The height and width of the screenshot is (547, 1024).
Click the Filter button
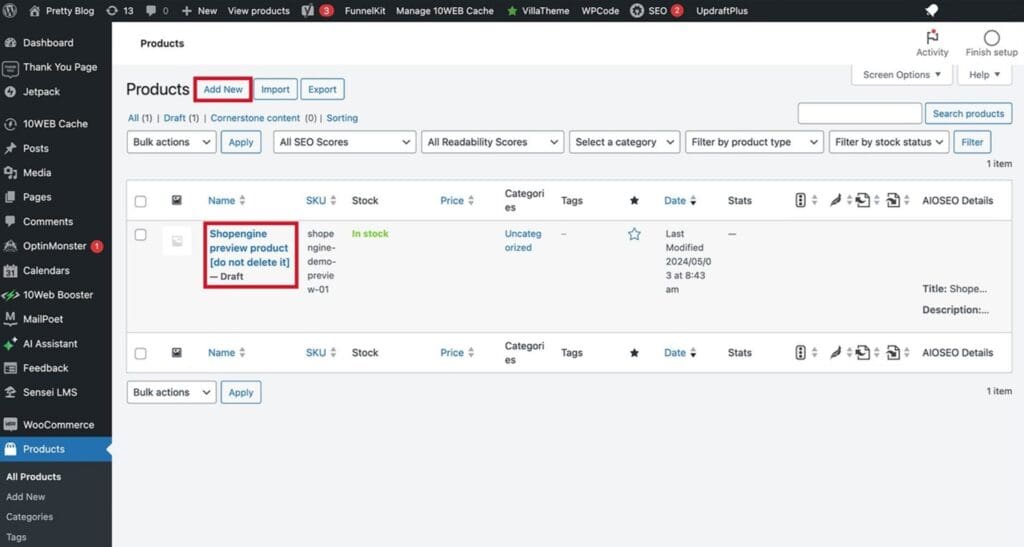click(972, 142)
